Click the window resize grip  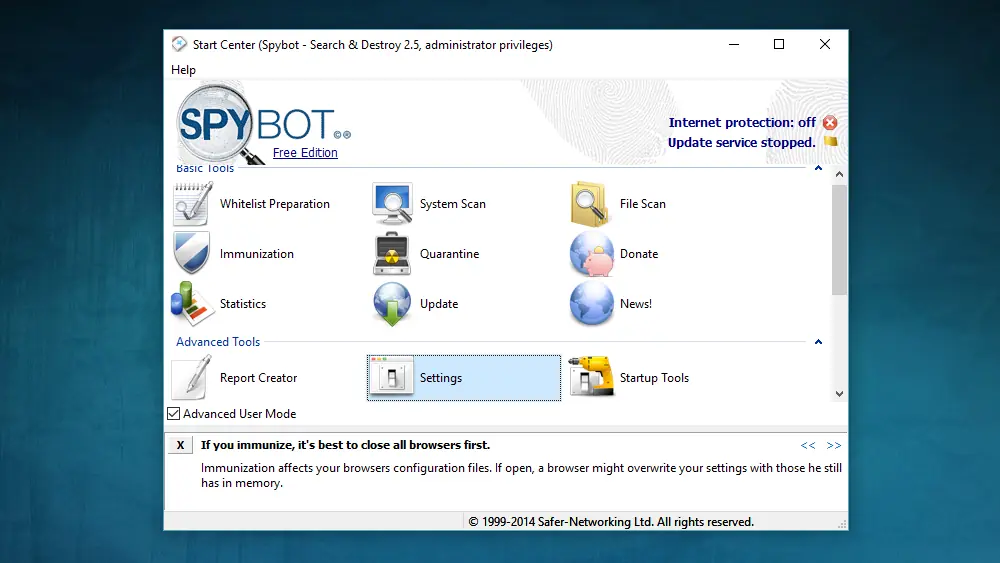(x=842, y=524)
